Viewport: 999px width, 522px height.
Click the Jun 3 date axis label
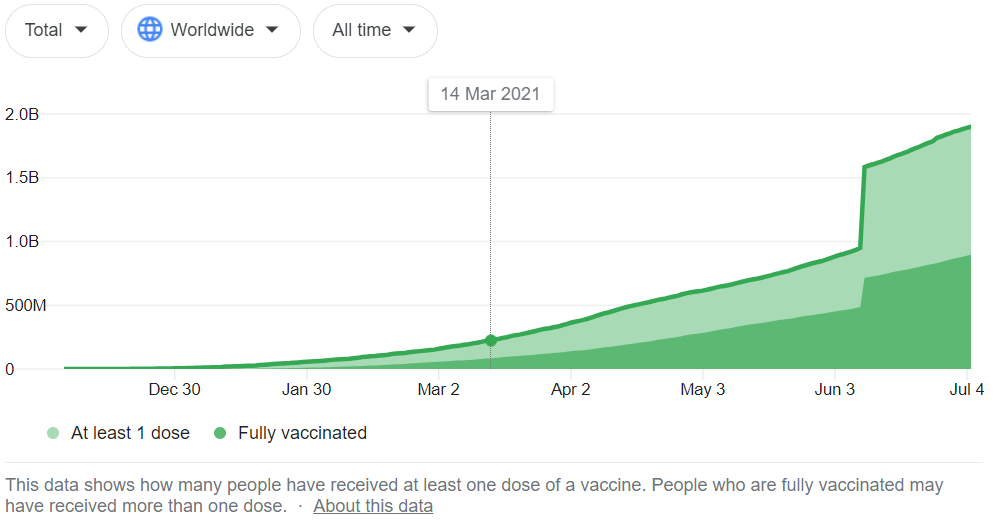(x=835, y=389)
